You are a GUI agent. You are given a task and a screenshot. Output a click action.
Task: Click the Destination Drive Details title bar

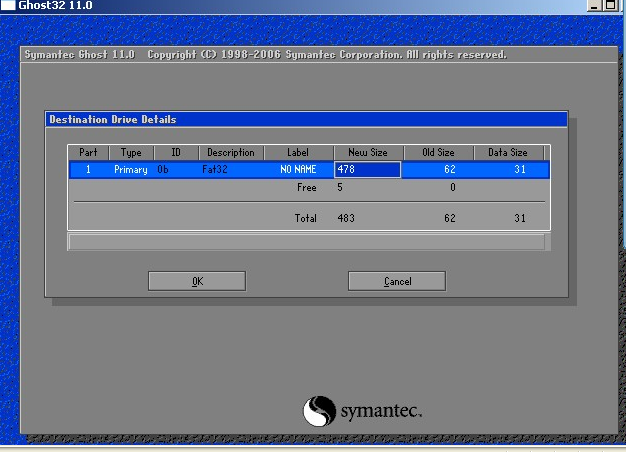coord(306,119)
